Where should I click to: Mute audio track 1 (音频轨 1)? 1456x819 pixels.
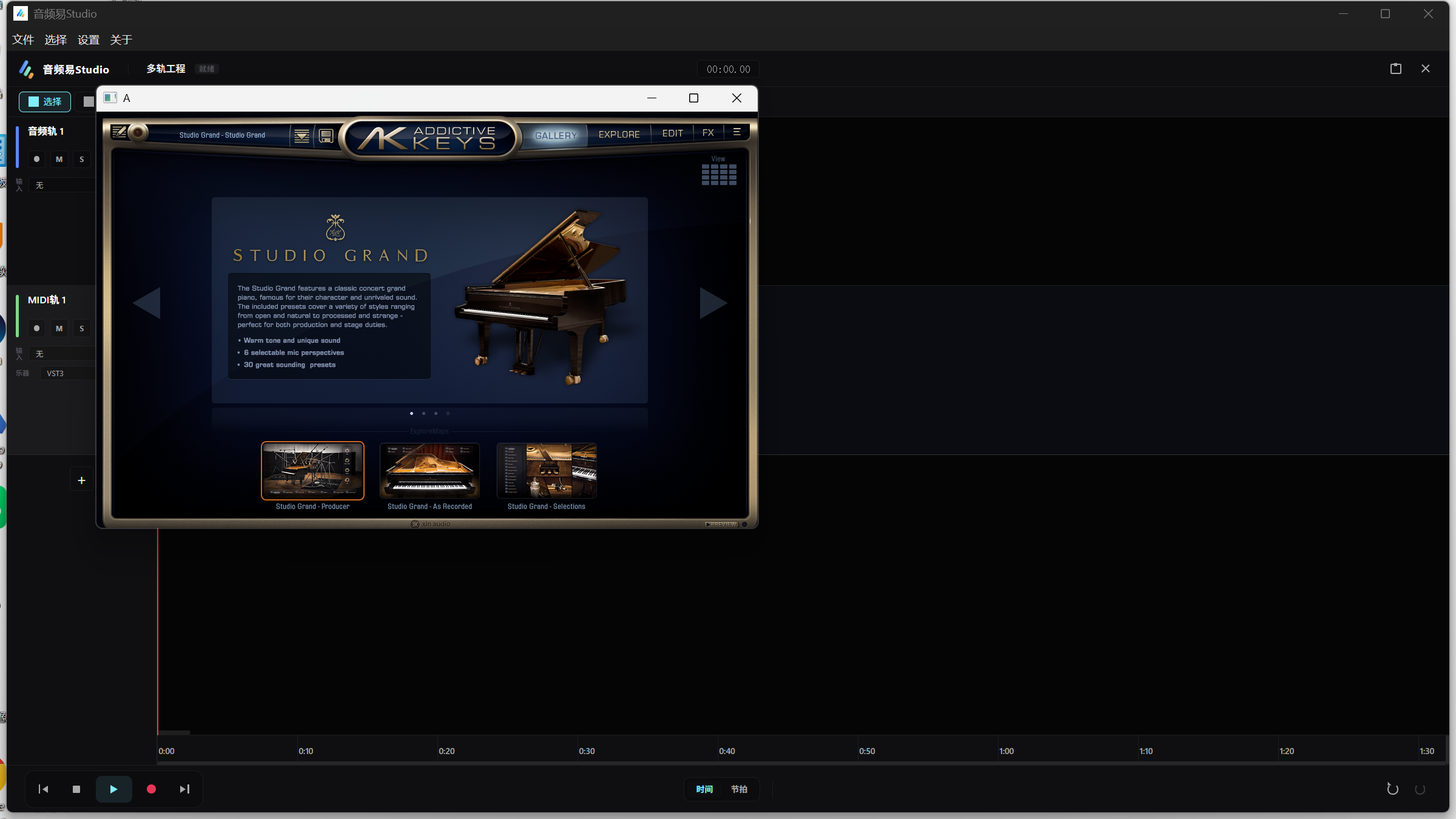click(x=59, y=159)
